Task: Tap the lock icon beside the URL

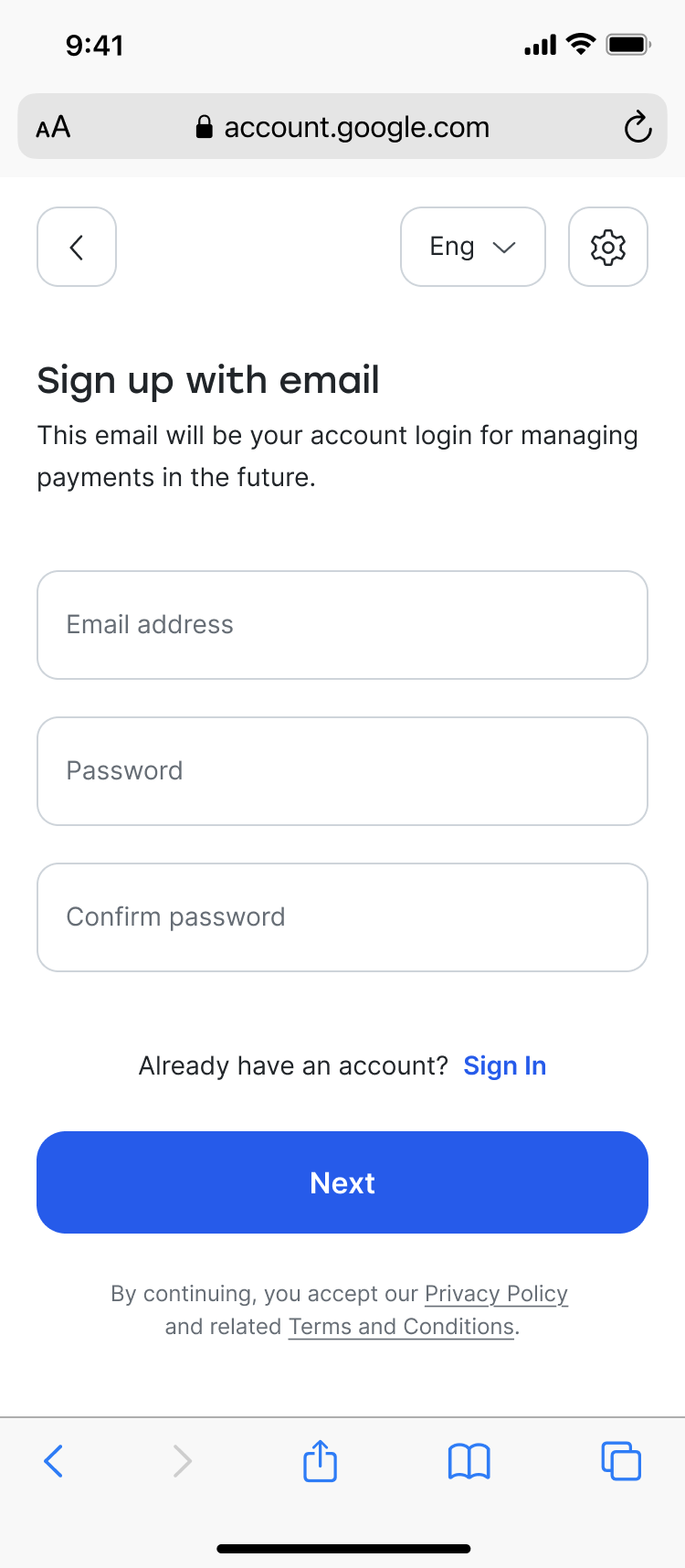Action: 205,127
